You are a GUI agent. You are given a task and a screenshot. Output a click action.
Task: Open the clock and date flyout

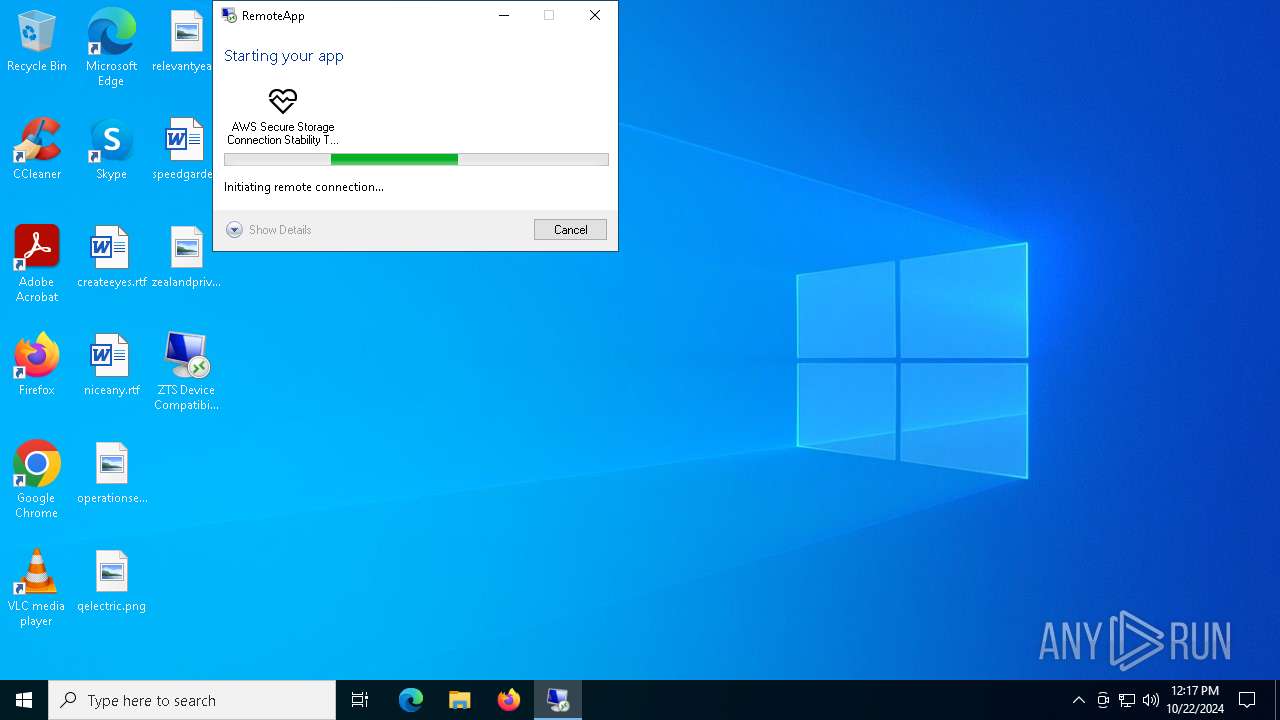tap(1195, 700)
